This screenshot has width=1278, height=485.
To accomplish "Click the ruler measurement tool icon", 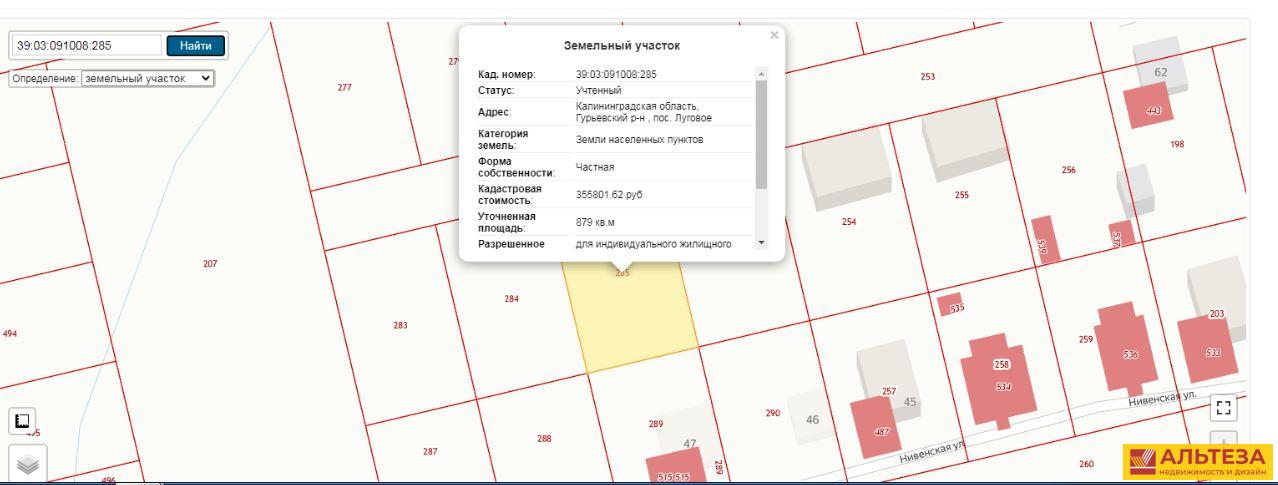I will click(23, 420).
